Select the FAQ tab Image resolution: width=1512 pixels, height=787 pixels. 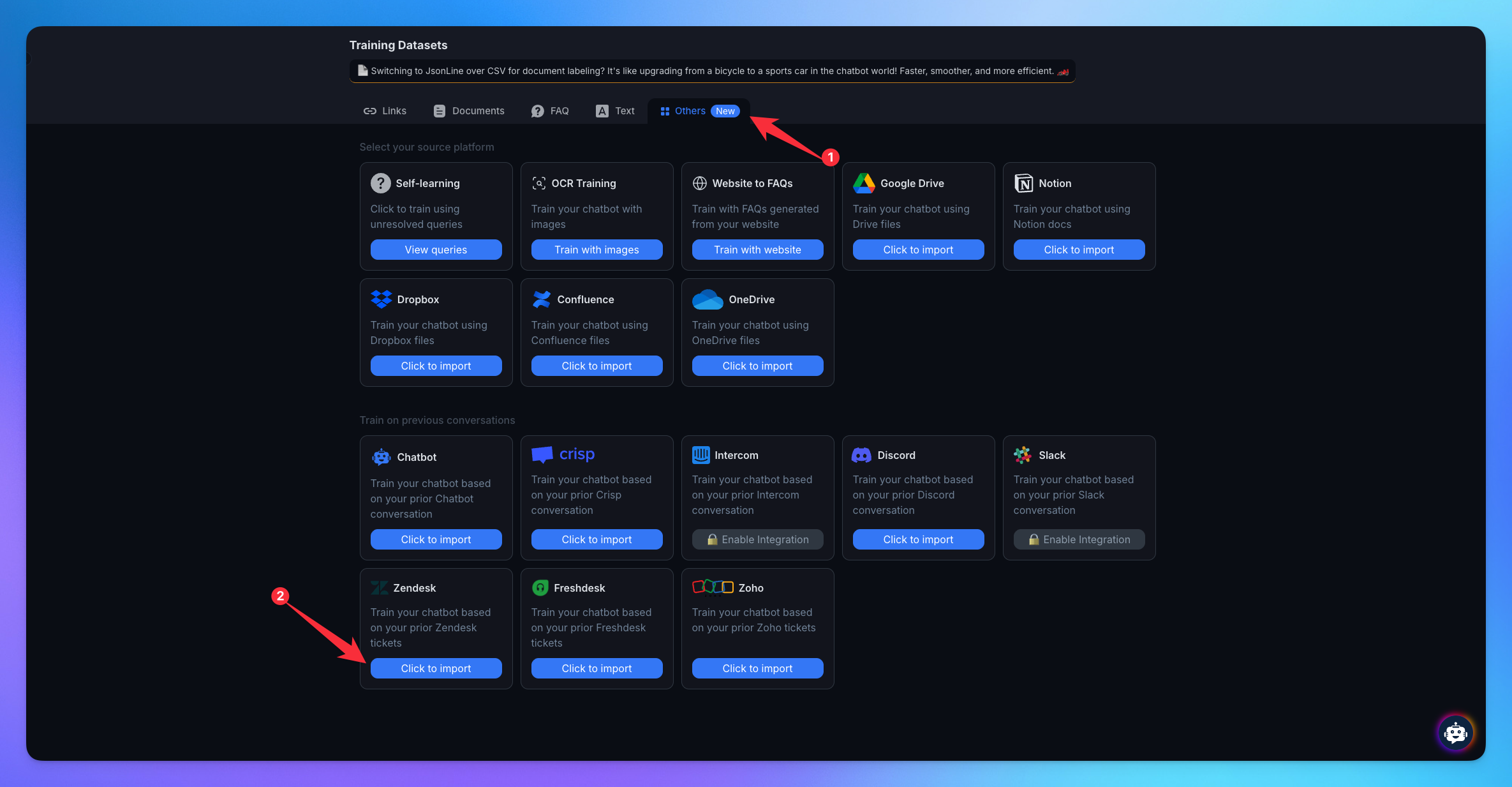tap(550, 111)
